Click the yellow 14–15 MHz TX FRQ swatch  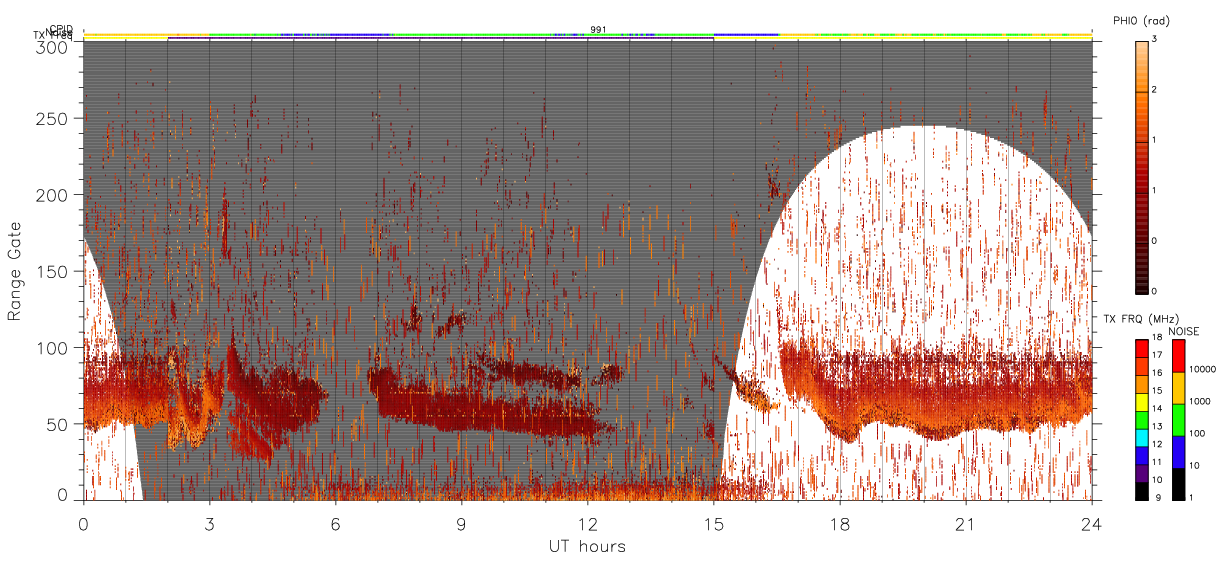click(1141, 402)
